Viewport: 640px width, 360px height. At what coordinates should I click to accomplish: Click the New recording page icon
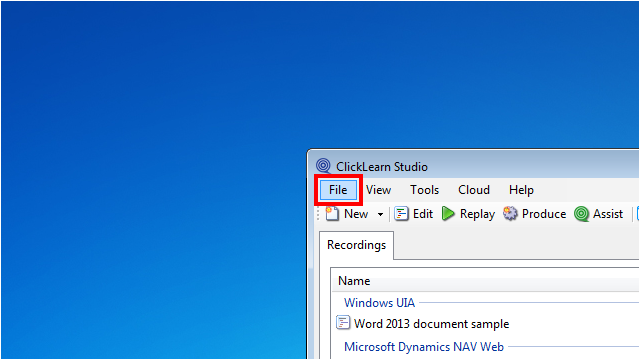(x=332, y=213)
